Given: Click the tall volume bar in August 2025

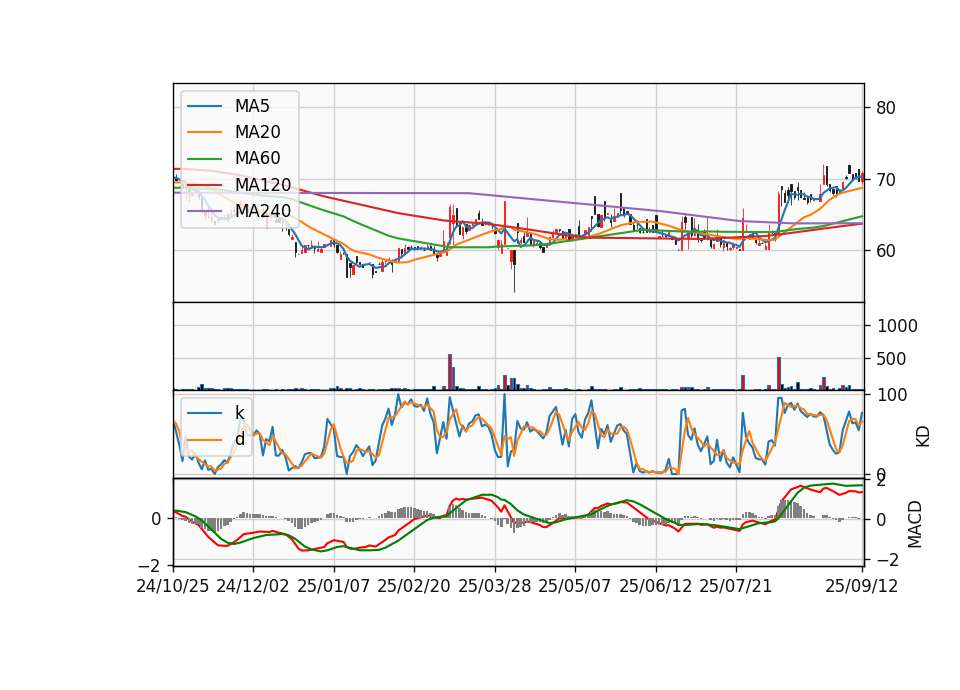Looking at the screenshot, I should (779, 373).
